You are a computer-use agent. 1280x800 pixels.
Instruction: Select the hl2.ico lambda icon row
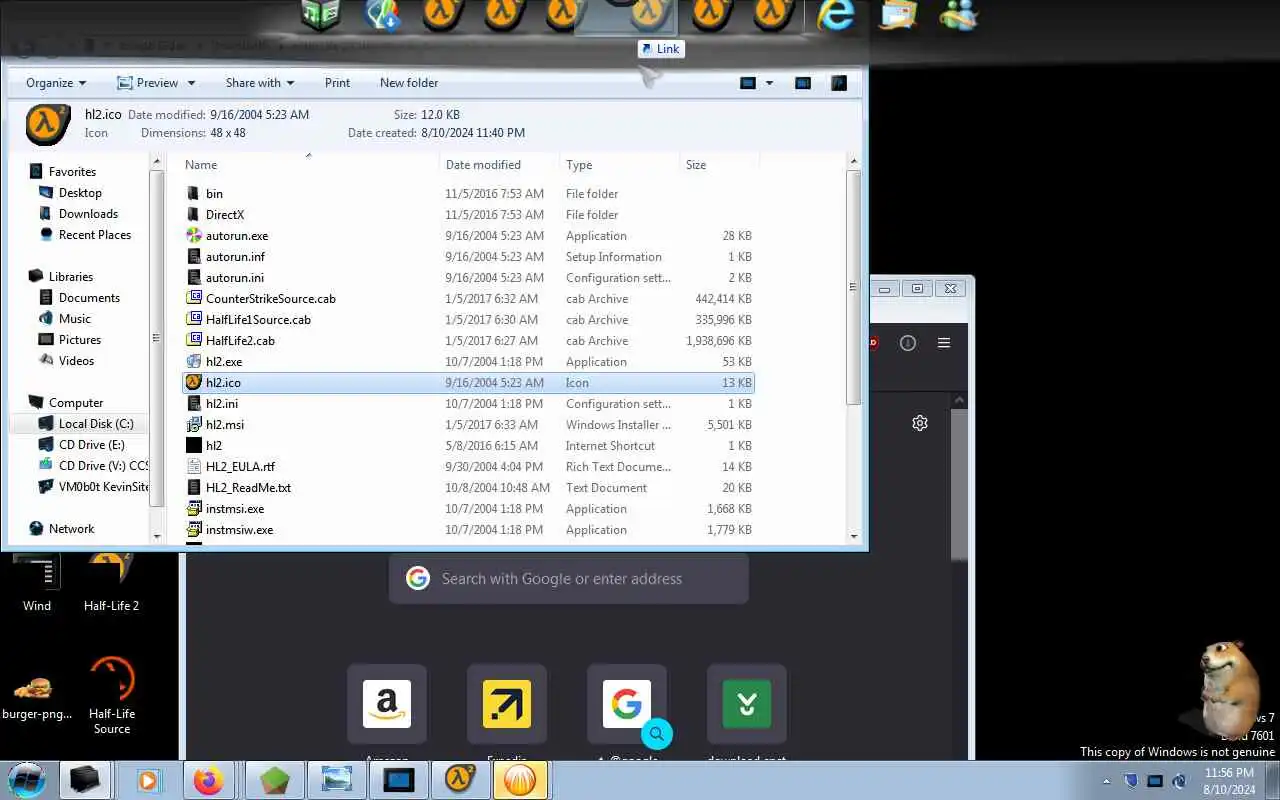(468, 383)
